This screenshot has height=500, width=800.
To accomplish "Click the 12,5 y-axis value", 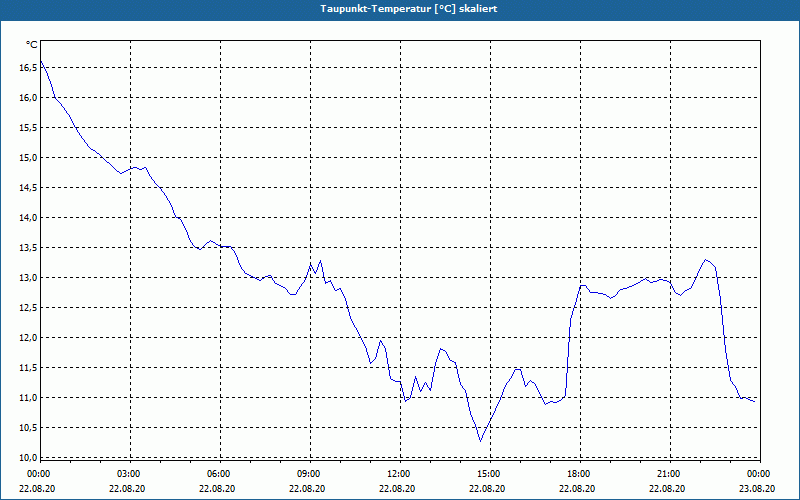I will (29, 308).
